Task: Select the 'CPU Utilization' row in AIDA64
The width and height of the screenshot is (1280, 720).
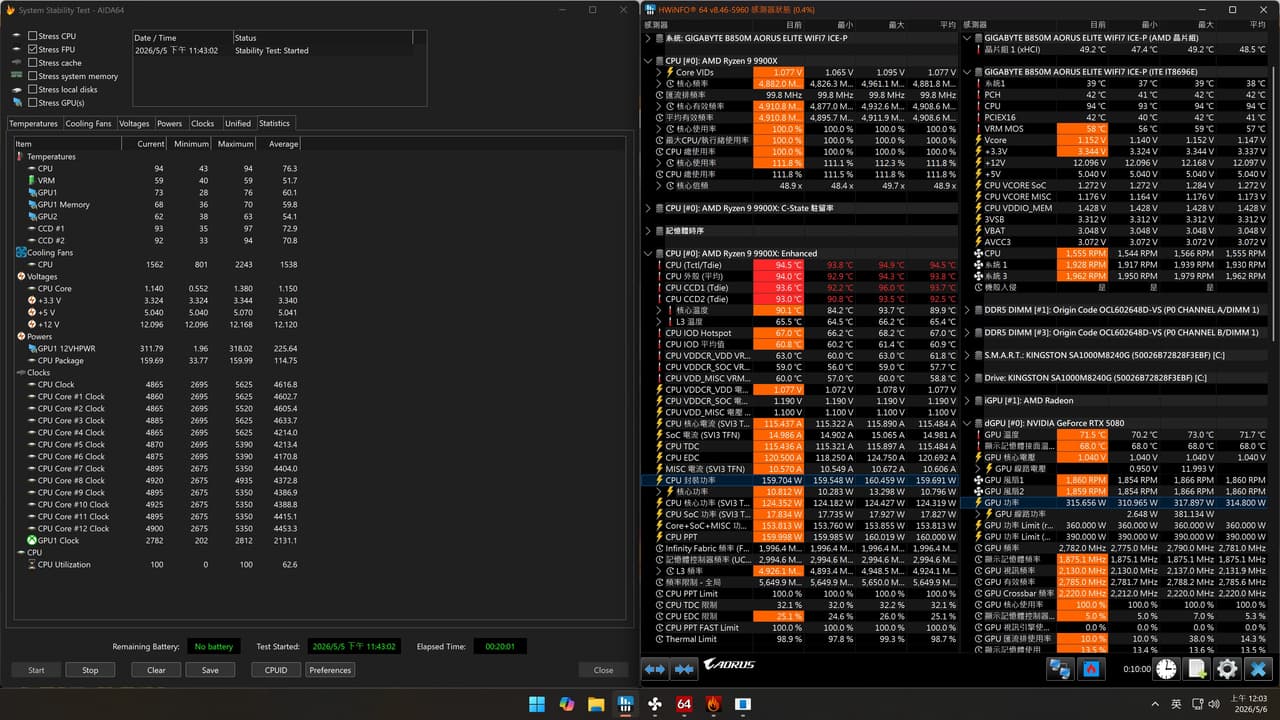Action: pyautogui.click(x=157, y=564)
